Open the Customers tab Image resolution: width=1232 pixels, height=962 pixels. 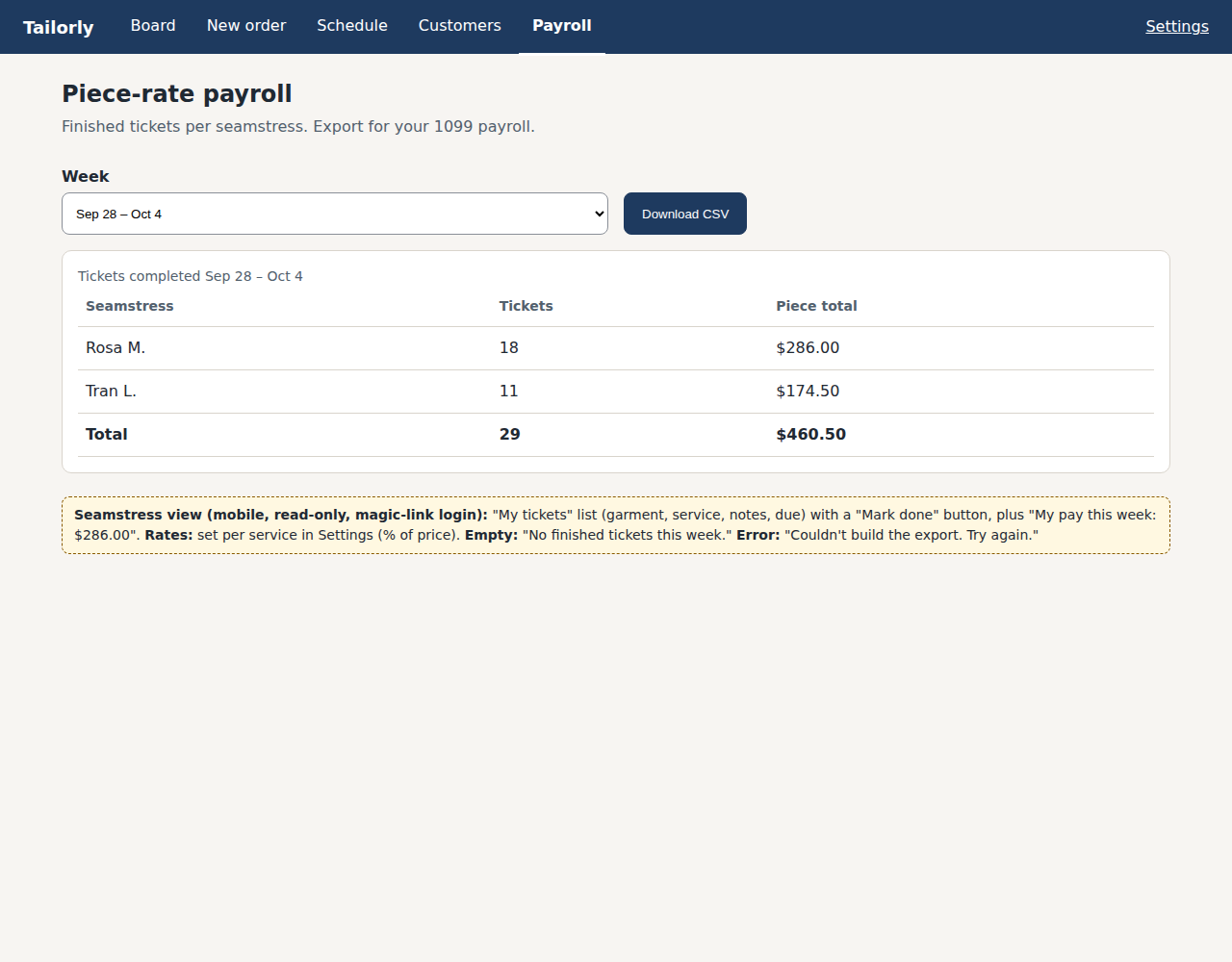[x=460, y=26]
